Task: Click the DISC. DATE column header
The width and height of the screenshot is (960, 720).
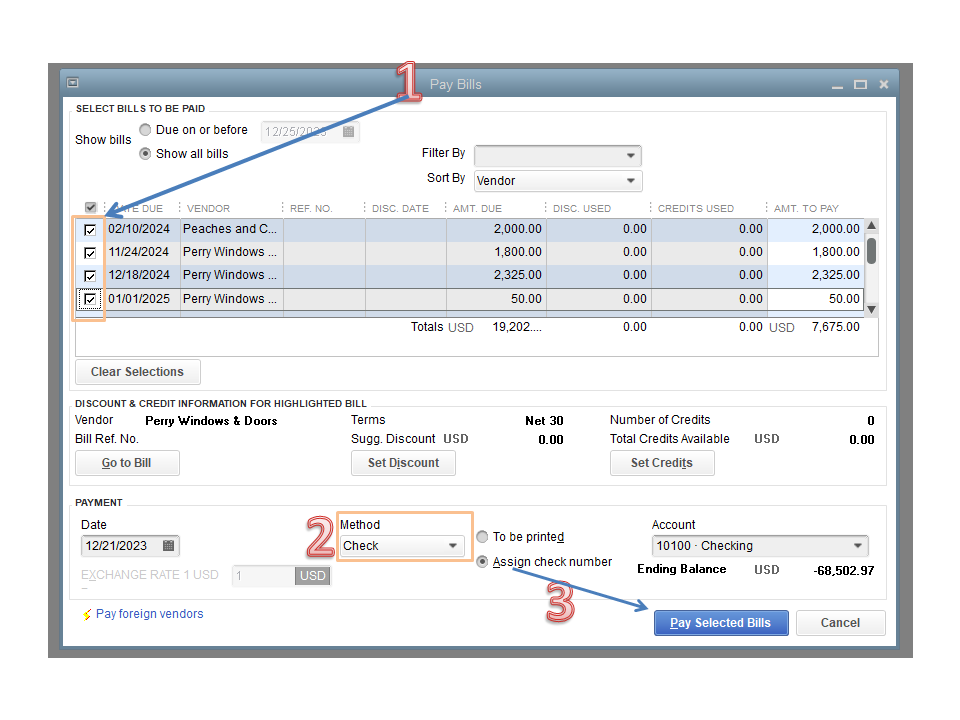Action: point(400,208)
